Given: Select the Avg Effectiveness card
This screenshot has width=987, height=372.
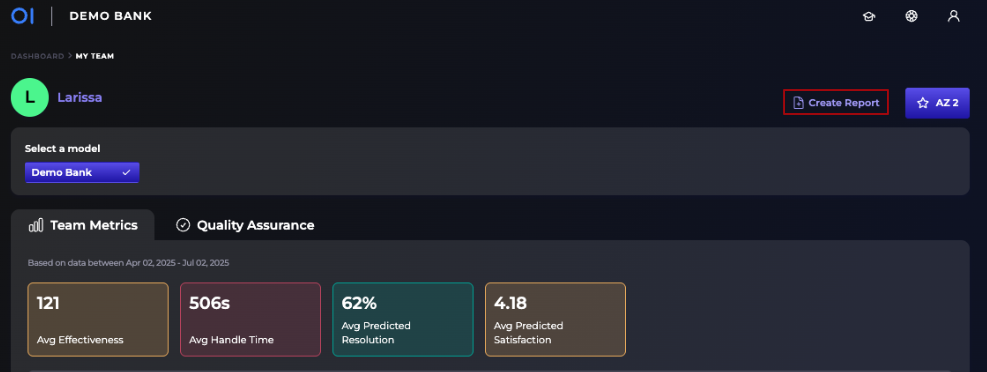Looking at the screenshot, I should coord(98,320).
